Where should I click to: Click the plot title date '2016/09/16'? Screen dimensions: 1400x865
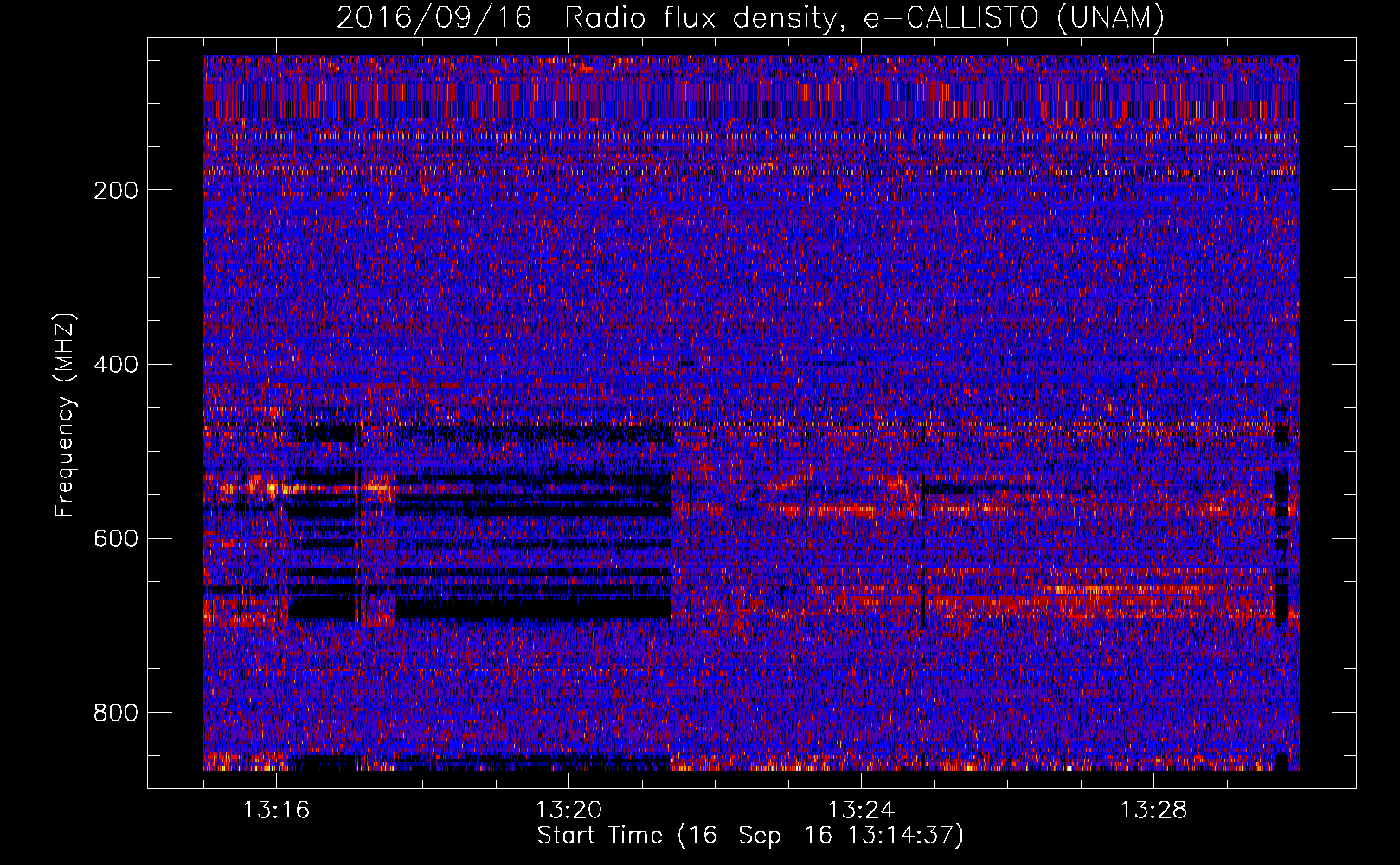[433, 17]
